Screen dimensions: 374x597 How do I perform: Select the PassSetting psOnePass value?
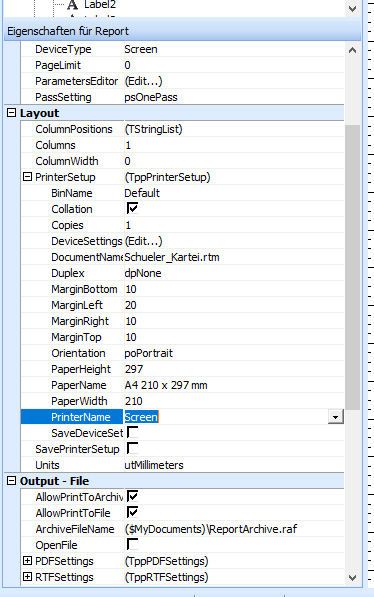tap(151, 97)
